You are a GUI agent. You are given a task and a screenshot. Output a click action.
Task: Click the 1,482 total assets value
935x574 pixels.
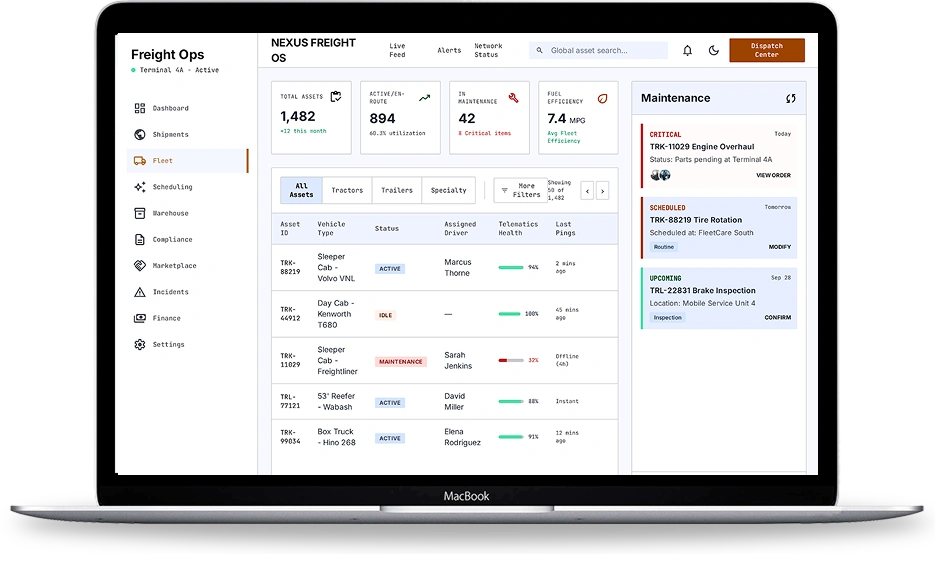coord(298,116)
